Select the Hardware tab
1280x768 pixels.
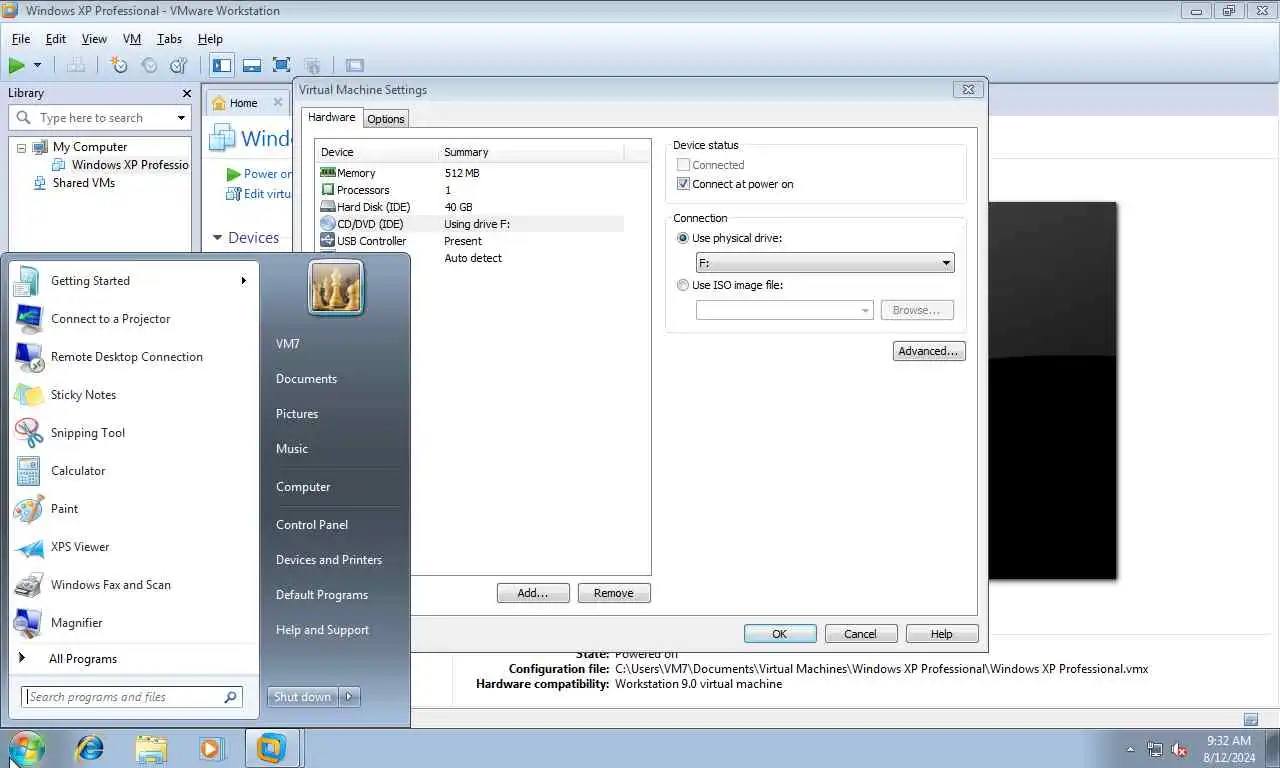click(x=331, y=117)
